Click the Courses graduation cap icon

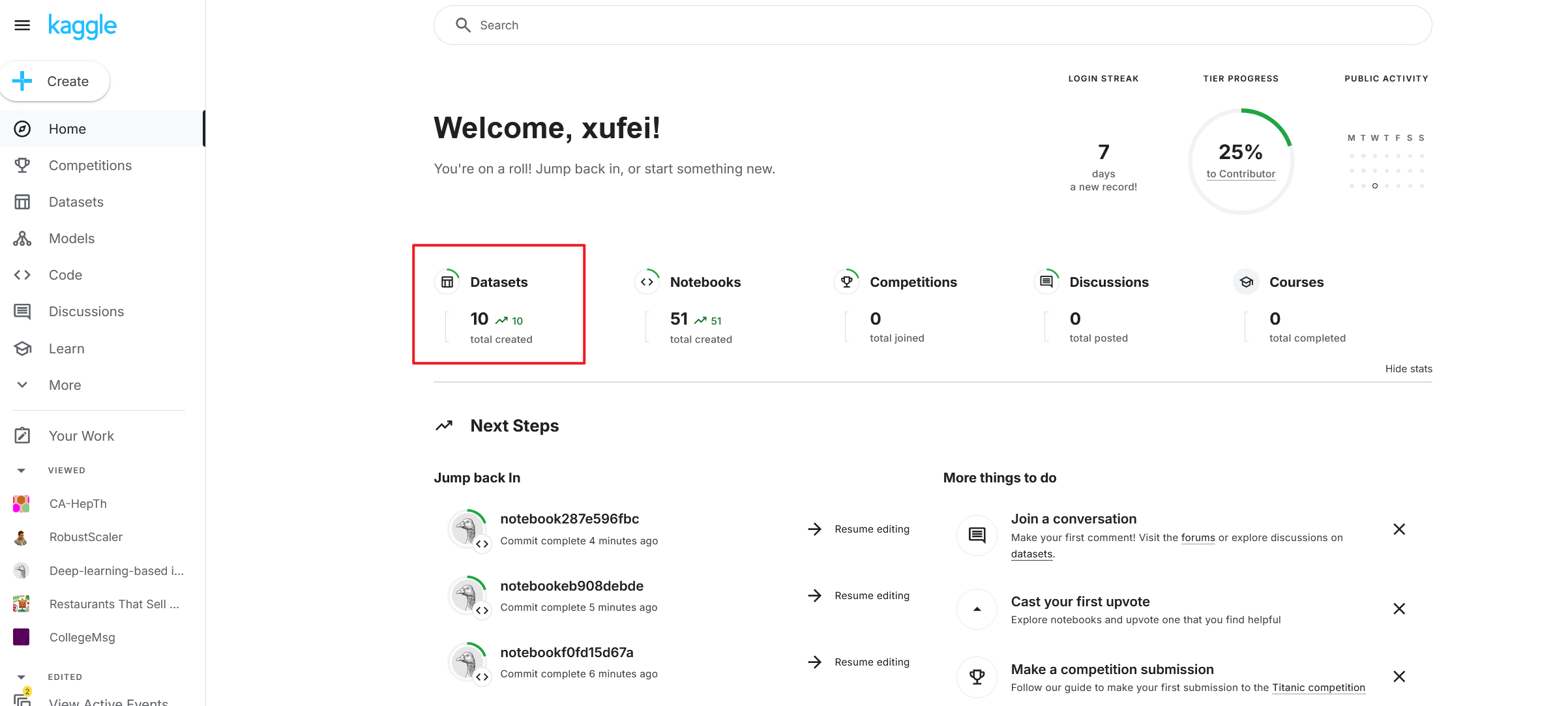(x=1246, y=282)
